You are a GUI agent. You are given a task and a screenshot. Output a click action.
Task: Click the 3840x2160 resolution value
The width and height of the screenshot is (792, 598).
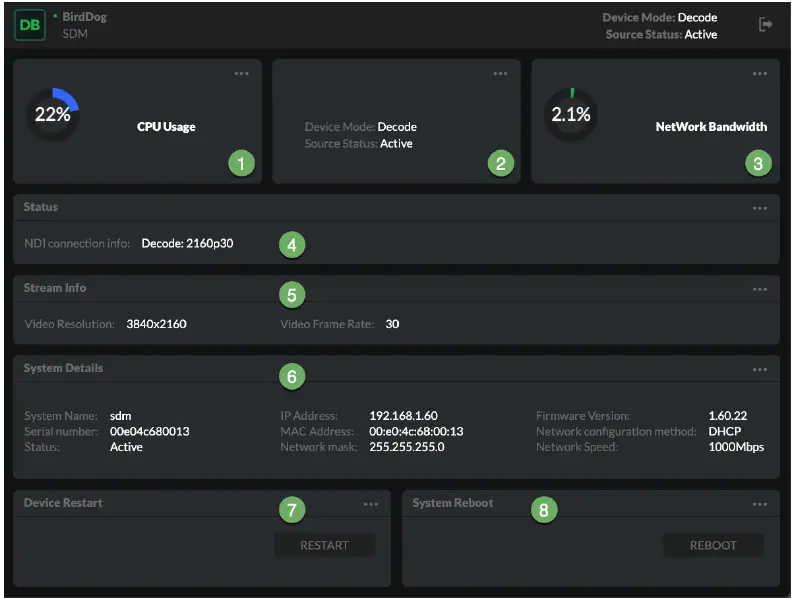pyautogui.click(x=157, y=324)
